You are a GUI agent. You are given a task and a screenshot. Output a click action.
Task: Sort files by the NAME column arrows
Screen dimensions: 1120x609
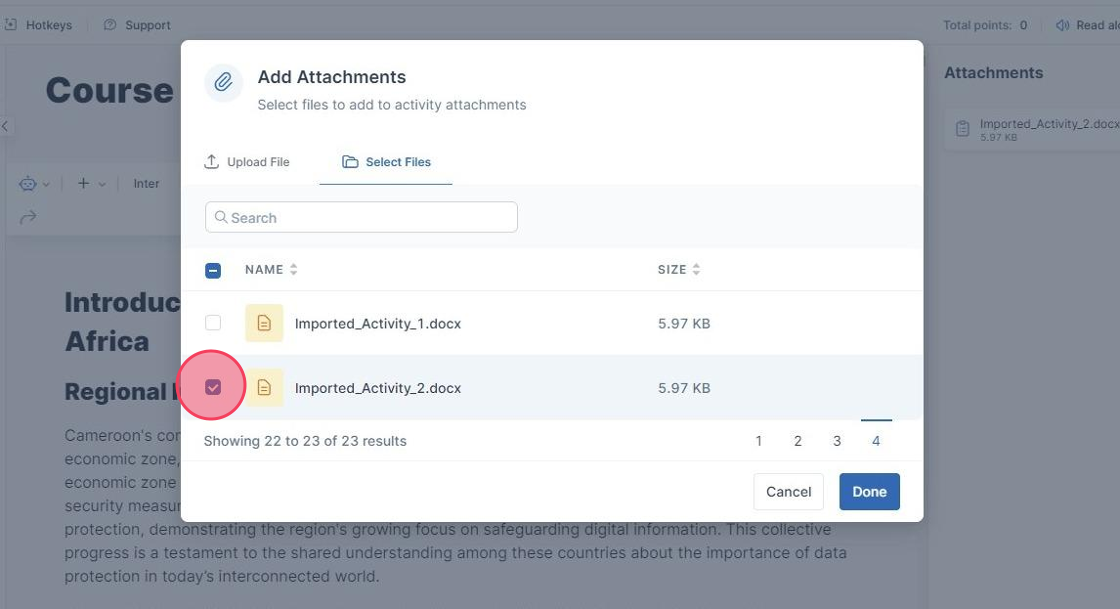[293, 270]
